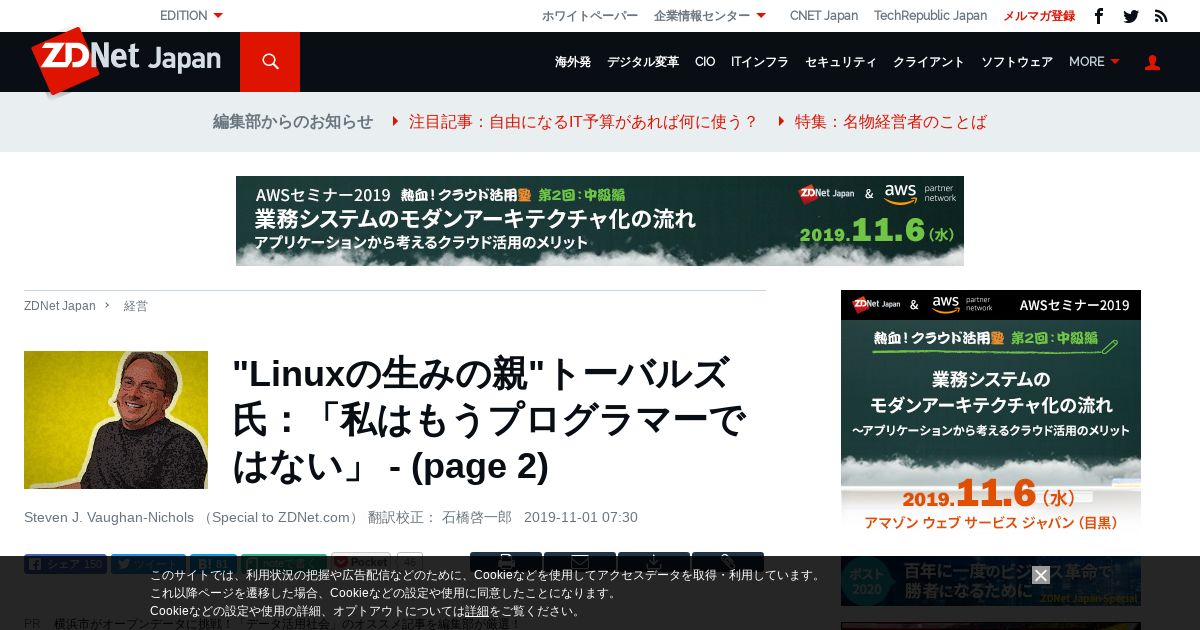Viewport: 1200px width, 630px height.
Task: Go to CNET Japan
Action: (x=824, y=16)
